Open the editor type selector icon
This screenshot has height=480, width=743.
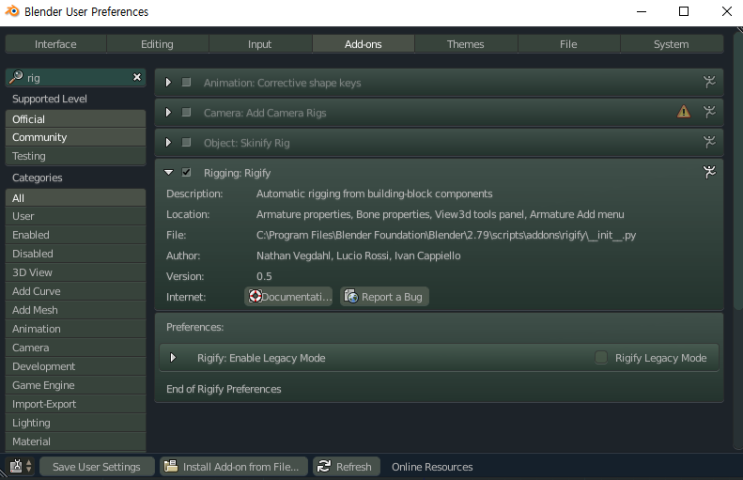pyautogui.click(x=21, y=466)
